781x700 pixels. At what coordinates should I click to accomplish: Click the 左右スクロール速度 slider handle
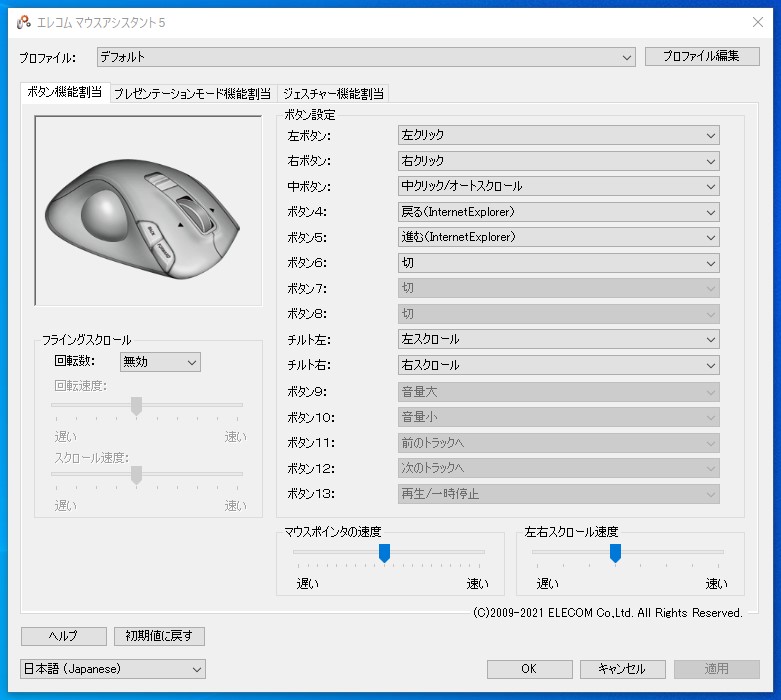[x=615, y=553]
